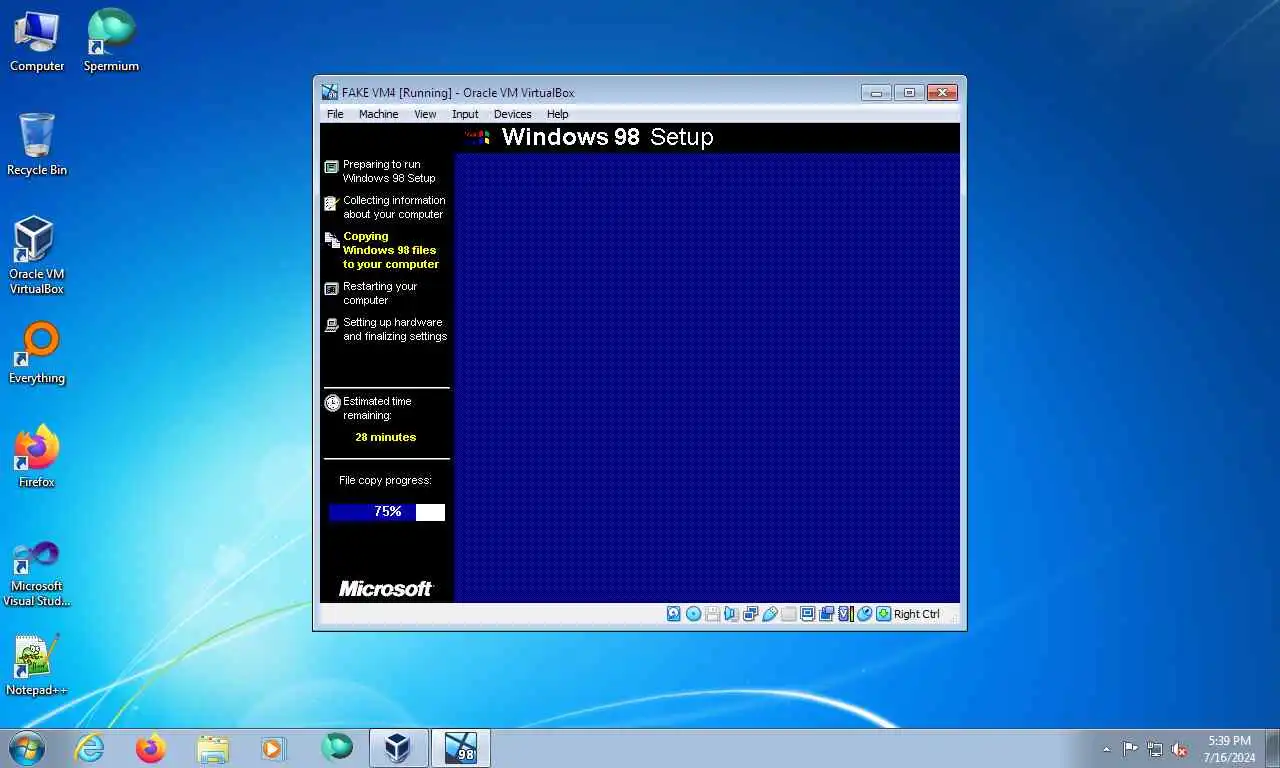Launch Firefox from the taskbar
Screen dimensions: 1280x768
pyautogui.click(x=151, y=748)
